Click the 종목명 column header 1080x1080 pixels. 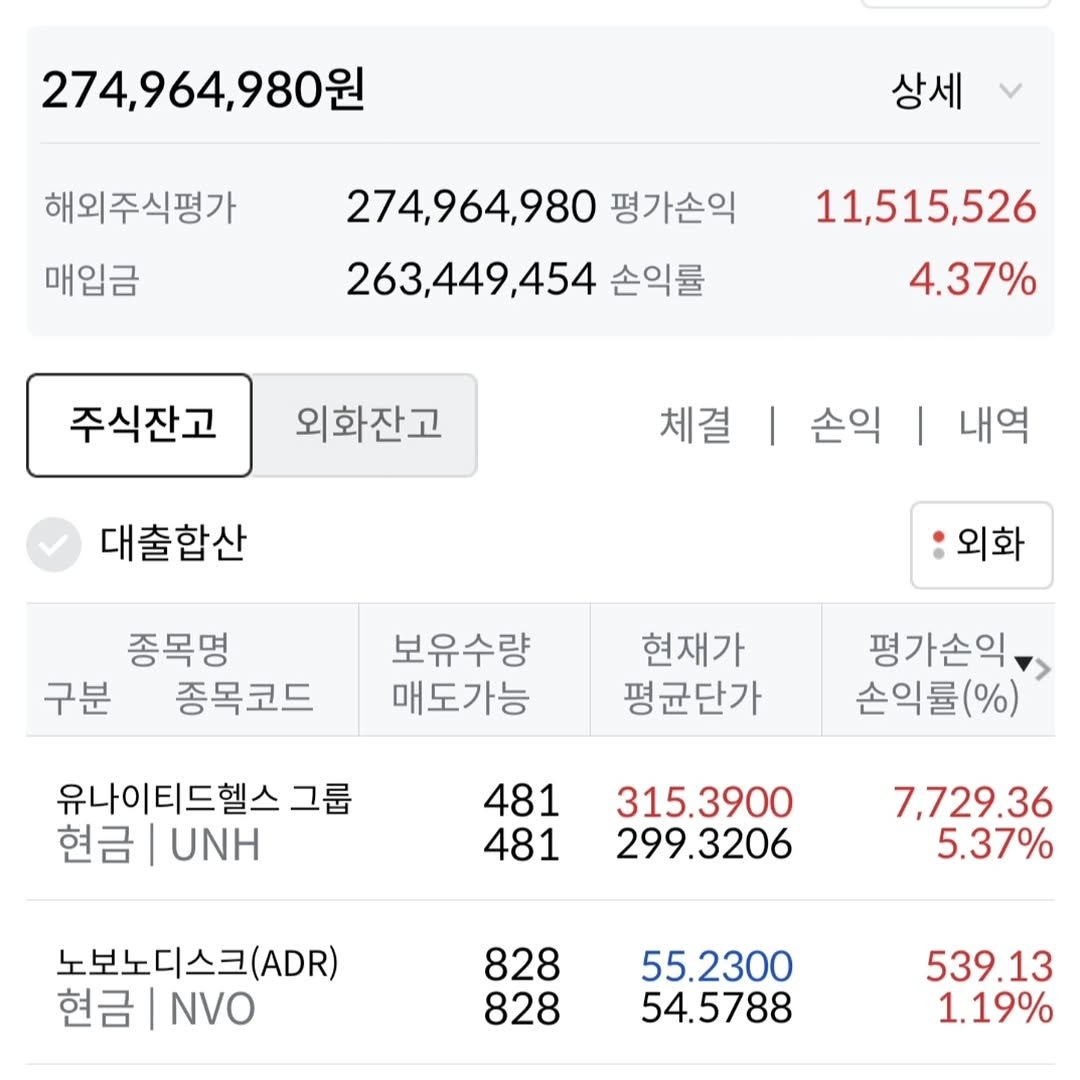click(178, 651)
